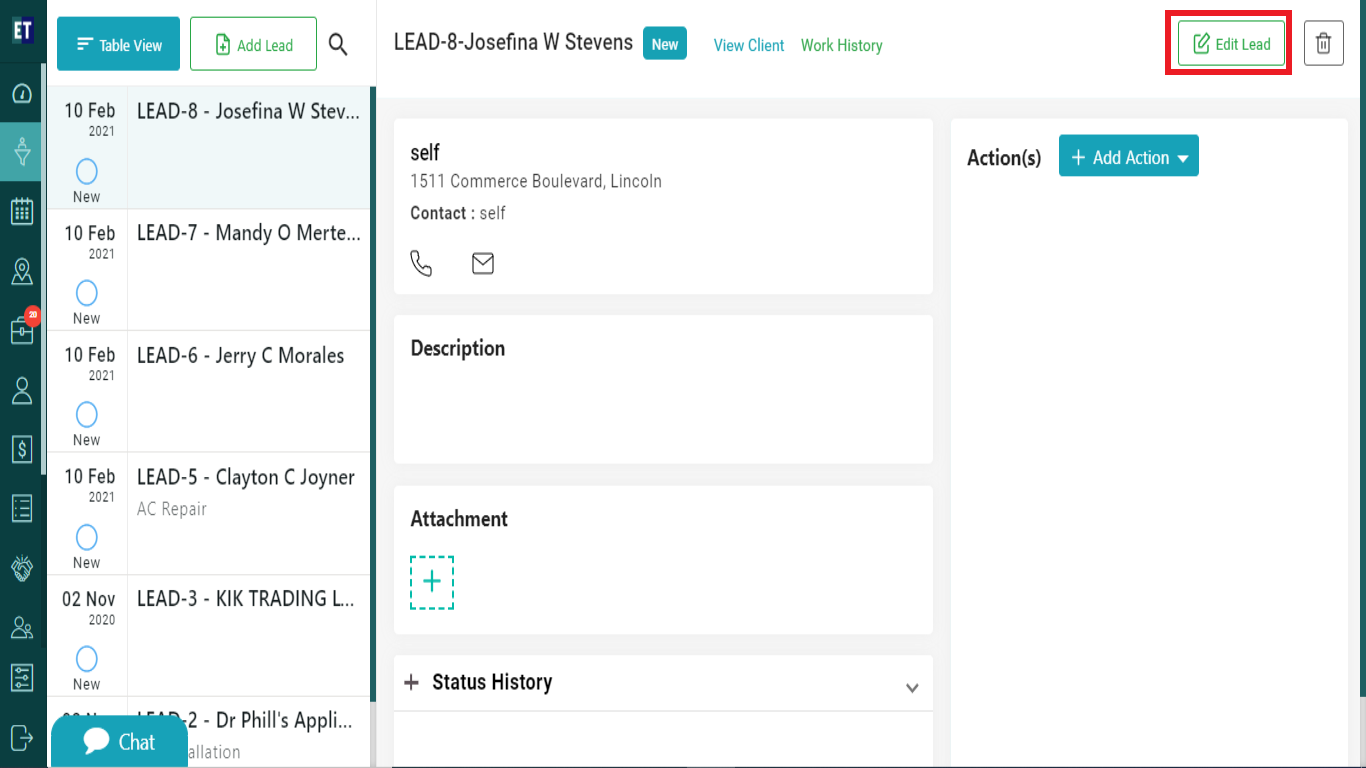Screen dimensions: 1366x768
Task: Click the status circle for LEAD-7
Action: (x=87, y=293)
